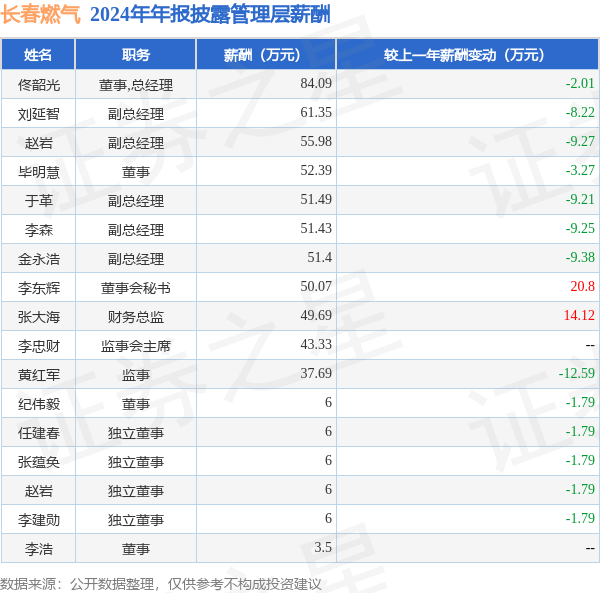600x593 pixels.
Task: Click the 监事会主席 job title cell
Action: coord(136,346)
